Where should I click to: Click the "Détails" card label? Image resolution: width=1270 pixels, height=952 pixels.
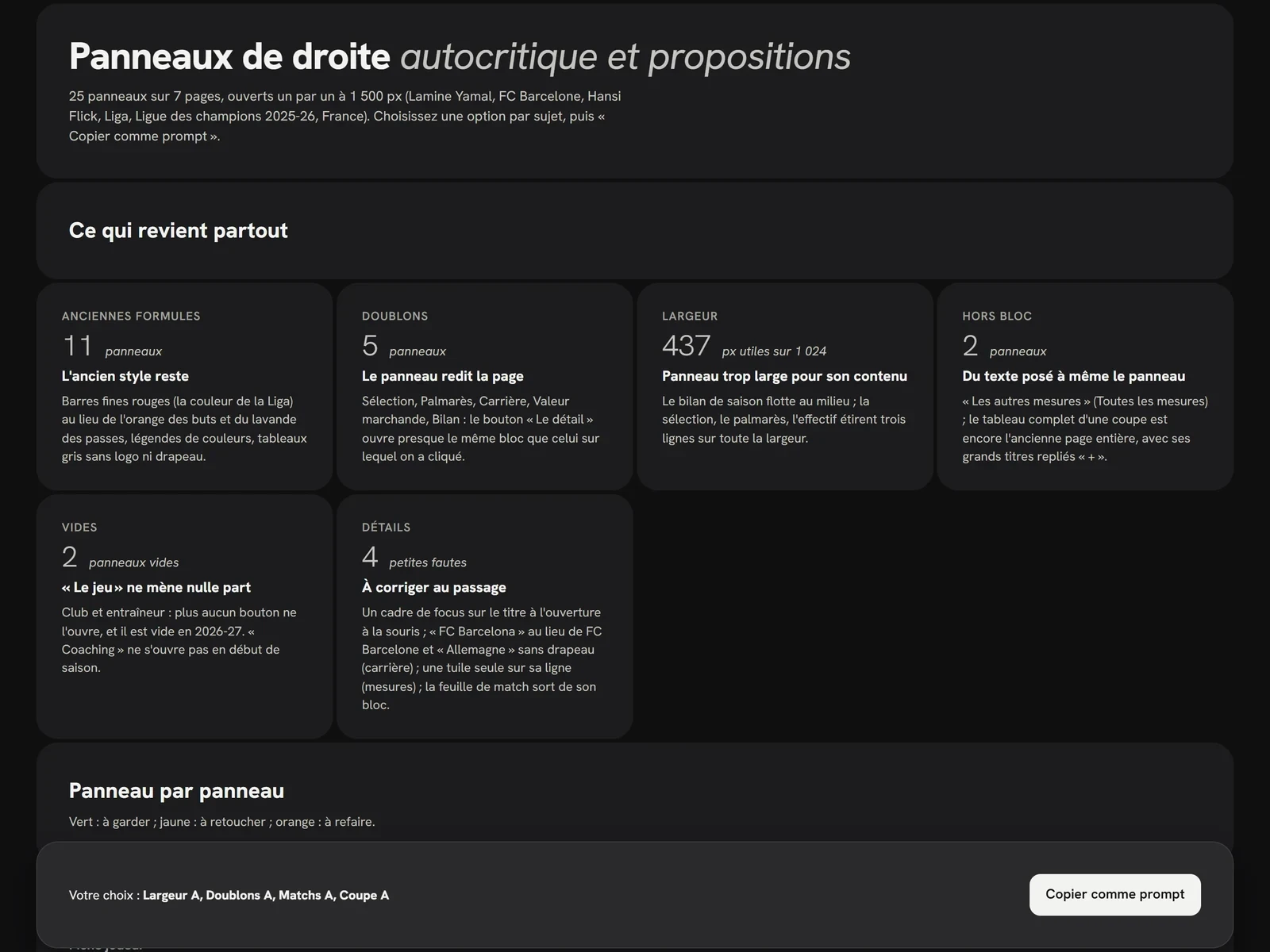tap(386, 527)
